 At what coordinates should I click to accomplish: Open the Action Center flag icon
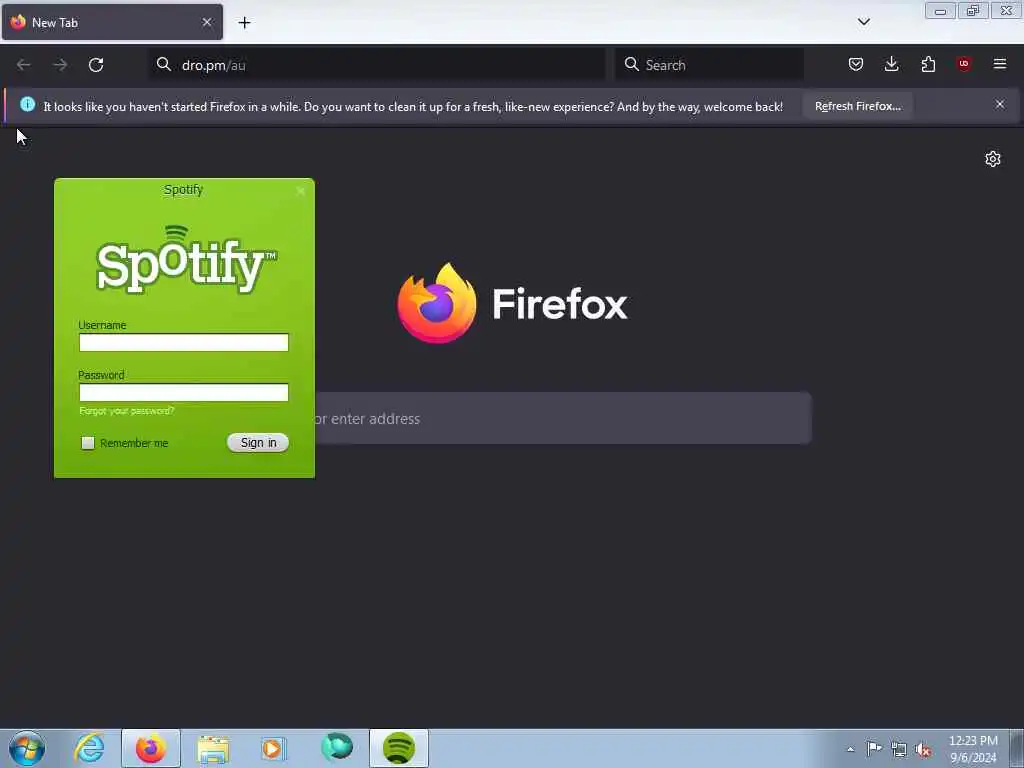point(874,749)
